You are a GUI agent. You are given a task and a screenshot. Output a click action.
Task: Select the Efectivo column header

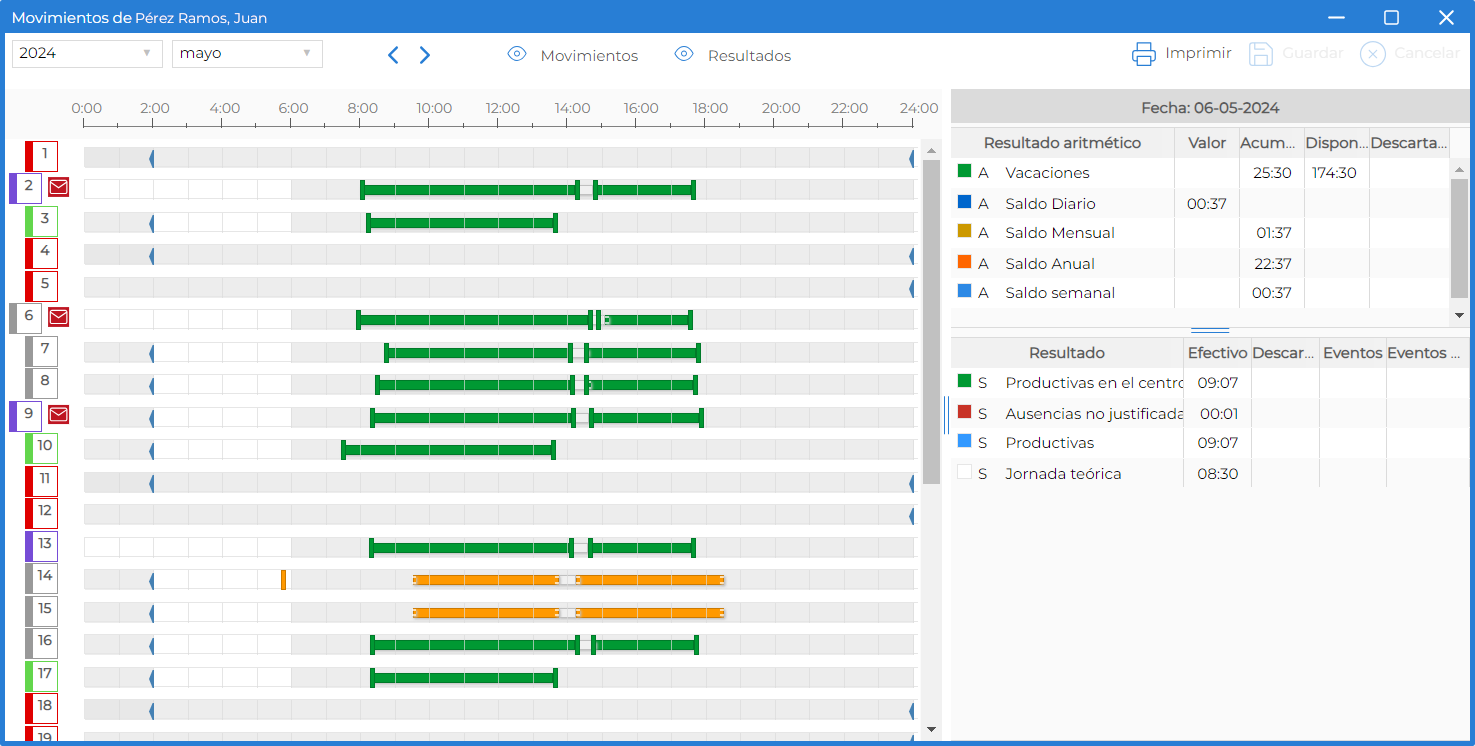point(1217,352)
